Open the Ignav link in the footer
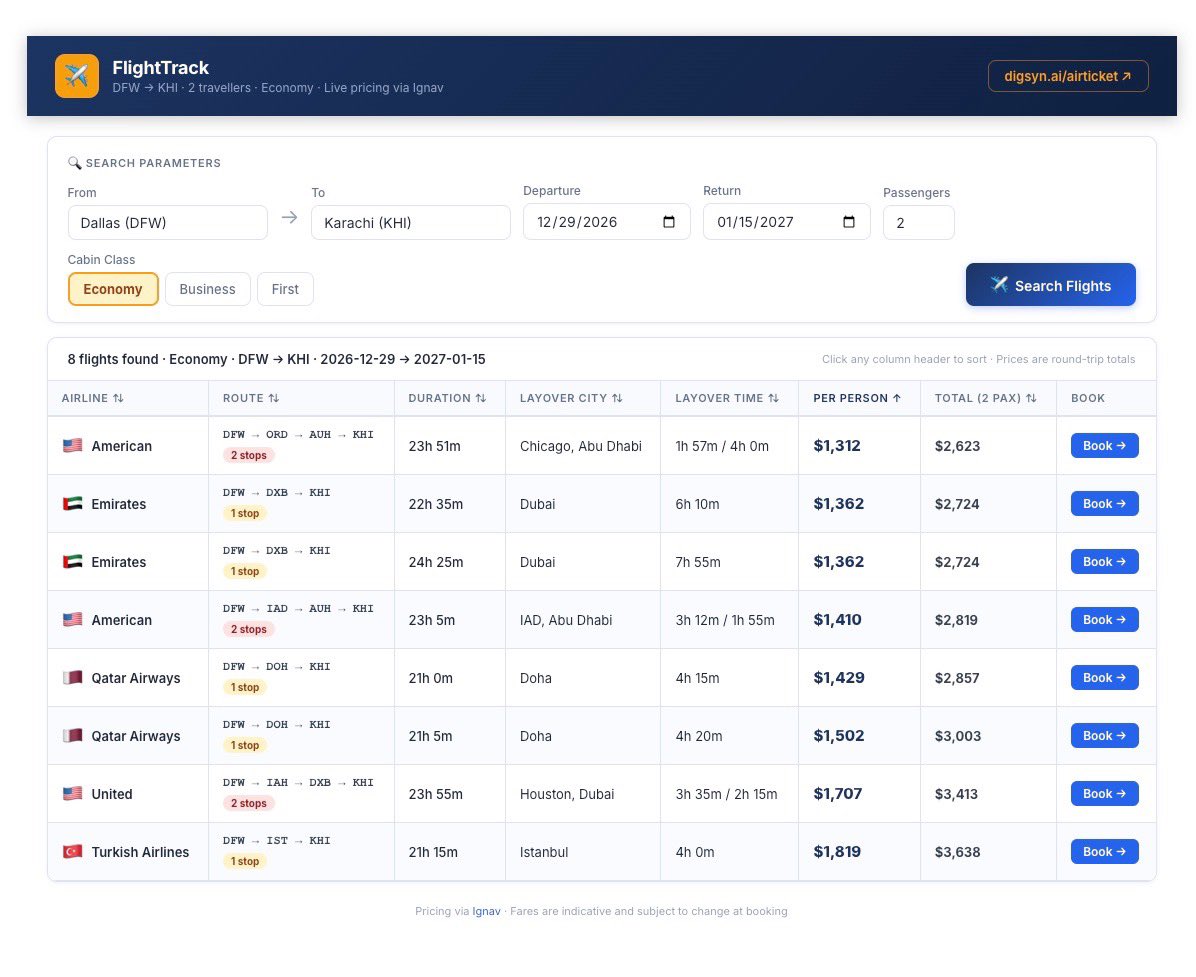 point(486,911)
